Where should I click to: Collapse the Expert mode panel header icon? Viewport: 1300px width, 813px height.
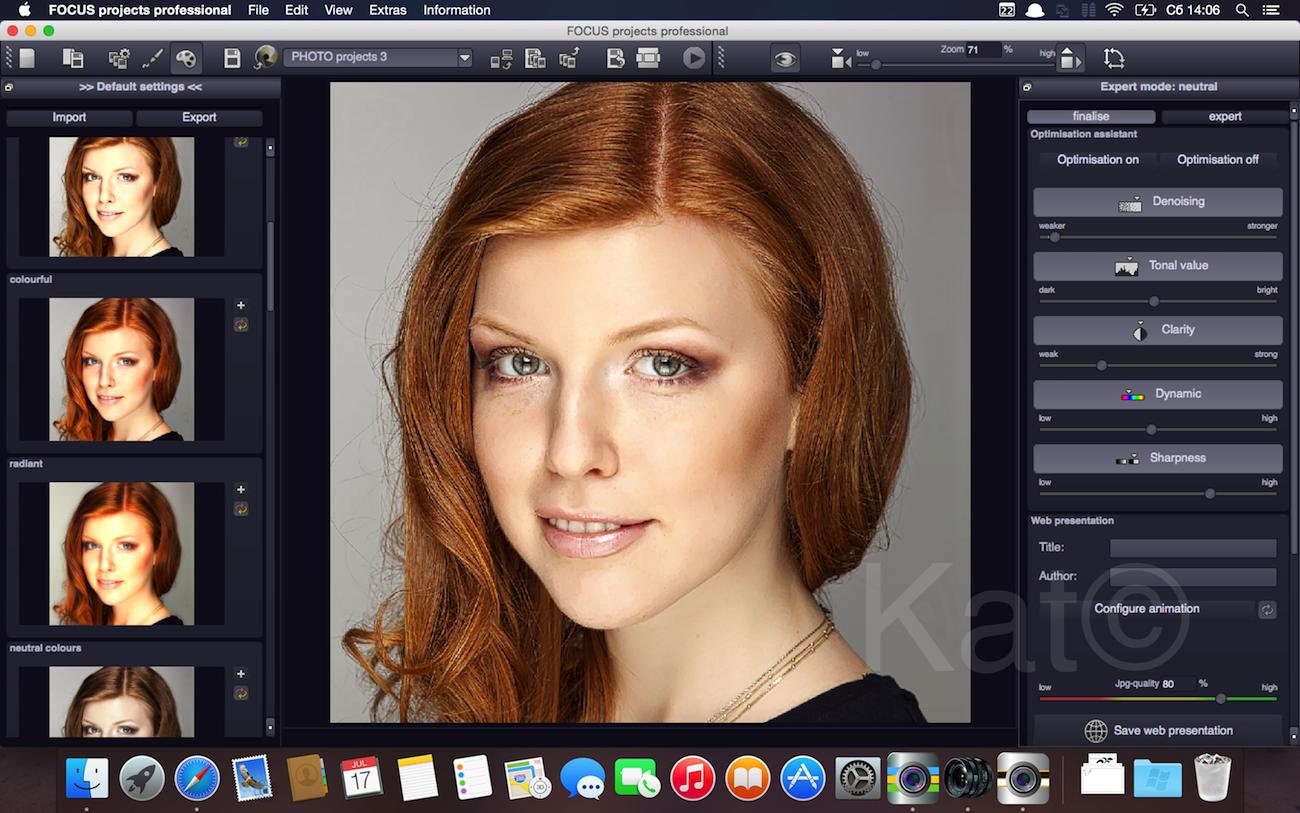click(1027, 87)
